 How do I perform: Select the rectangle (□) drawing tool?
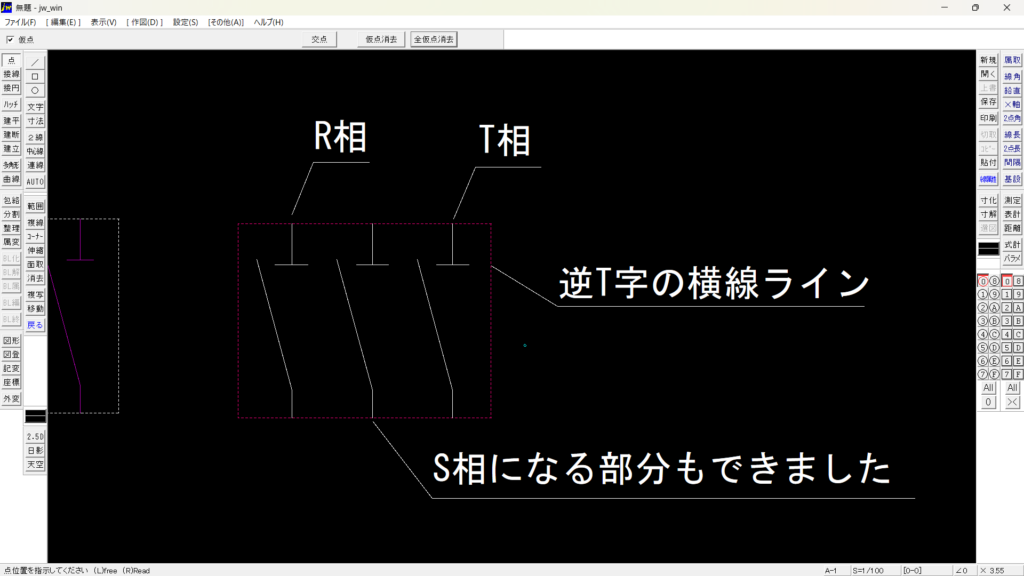pos(35,75)
